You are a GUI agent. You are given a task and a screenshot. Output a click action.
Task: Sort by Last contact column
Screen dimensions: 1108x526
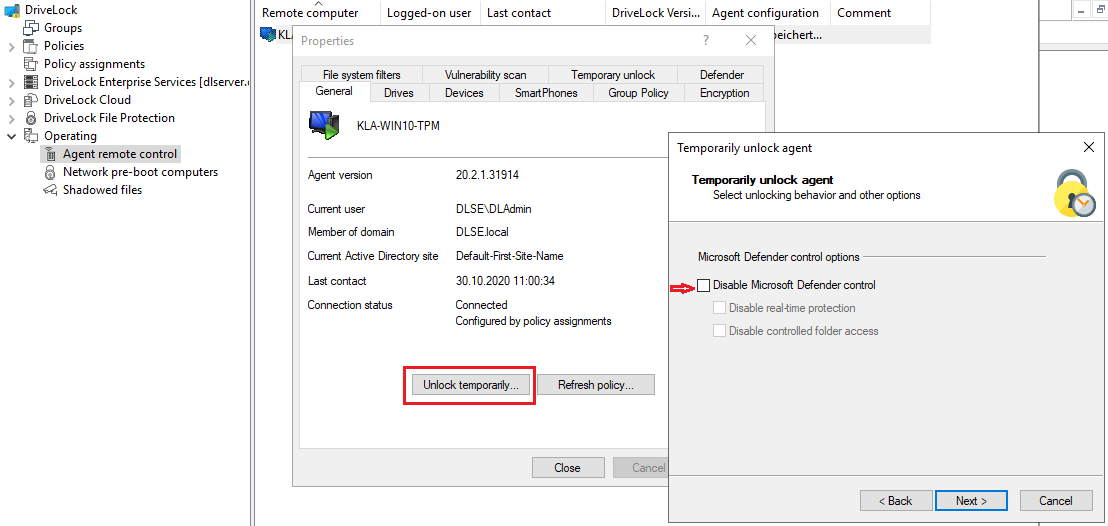tap(543, 13)
